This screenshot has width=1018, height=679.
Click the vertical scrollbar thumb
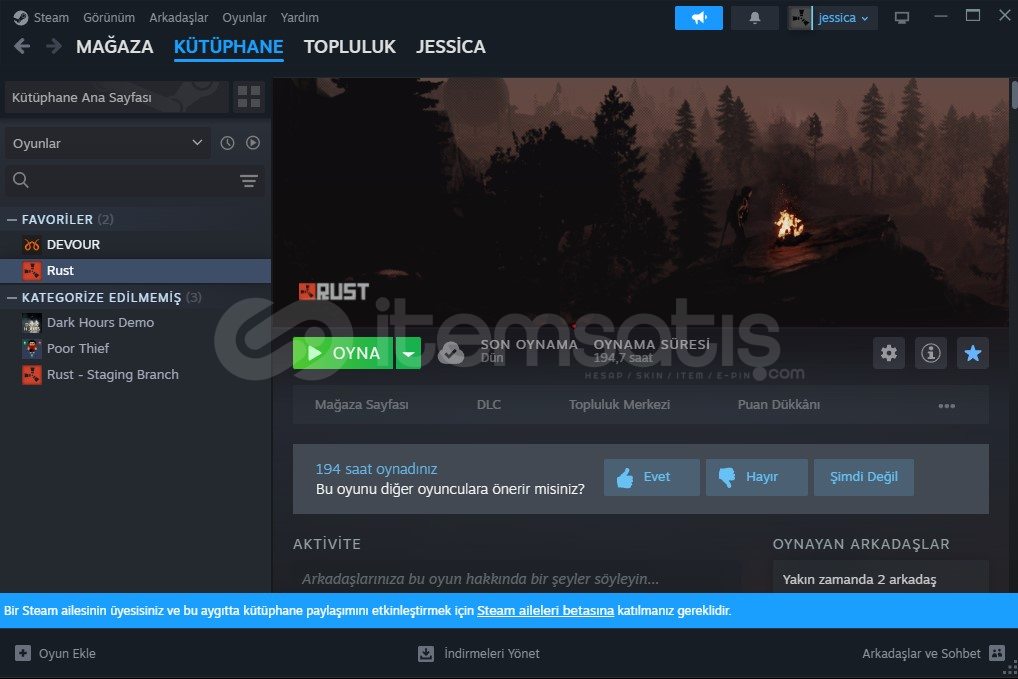click(x=1013, y=95)
